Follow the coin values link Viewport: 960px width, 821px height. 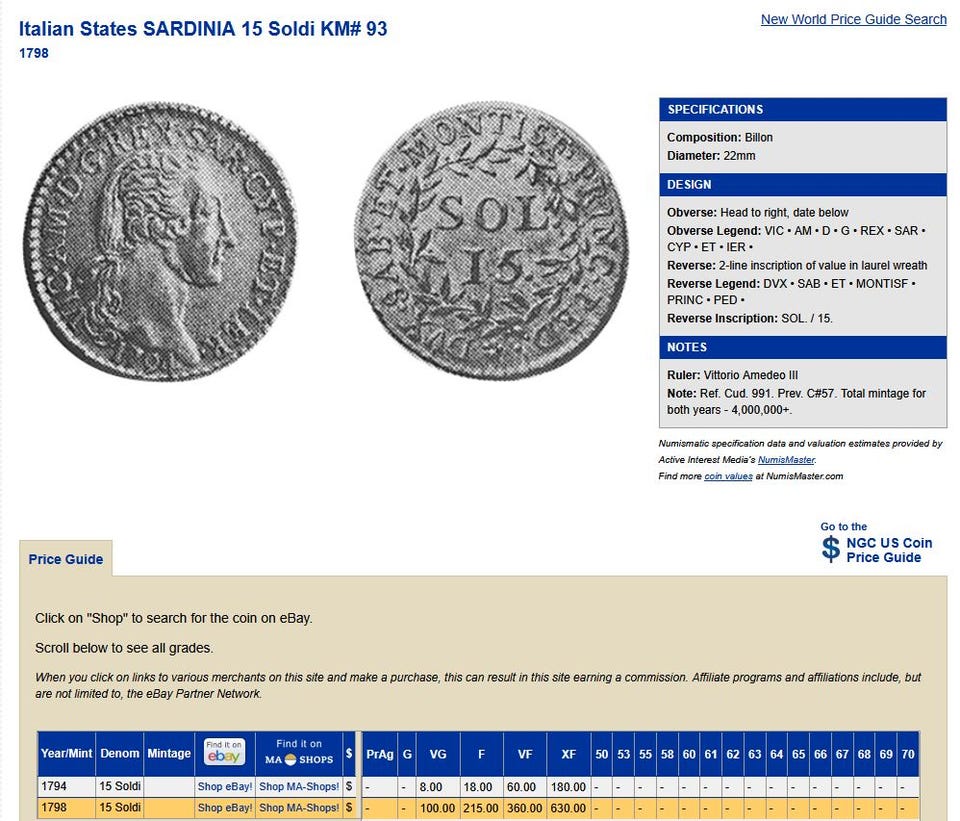728,476
